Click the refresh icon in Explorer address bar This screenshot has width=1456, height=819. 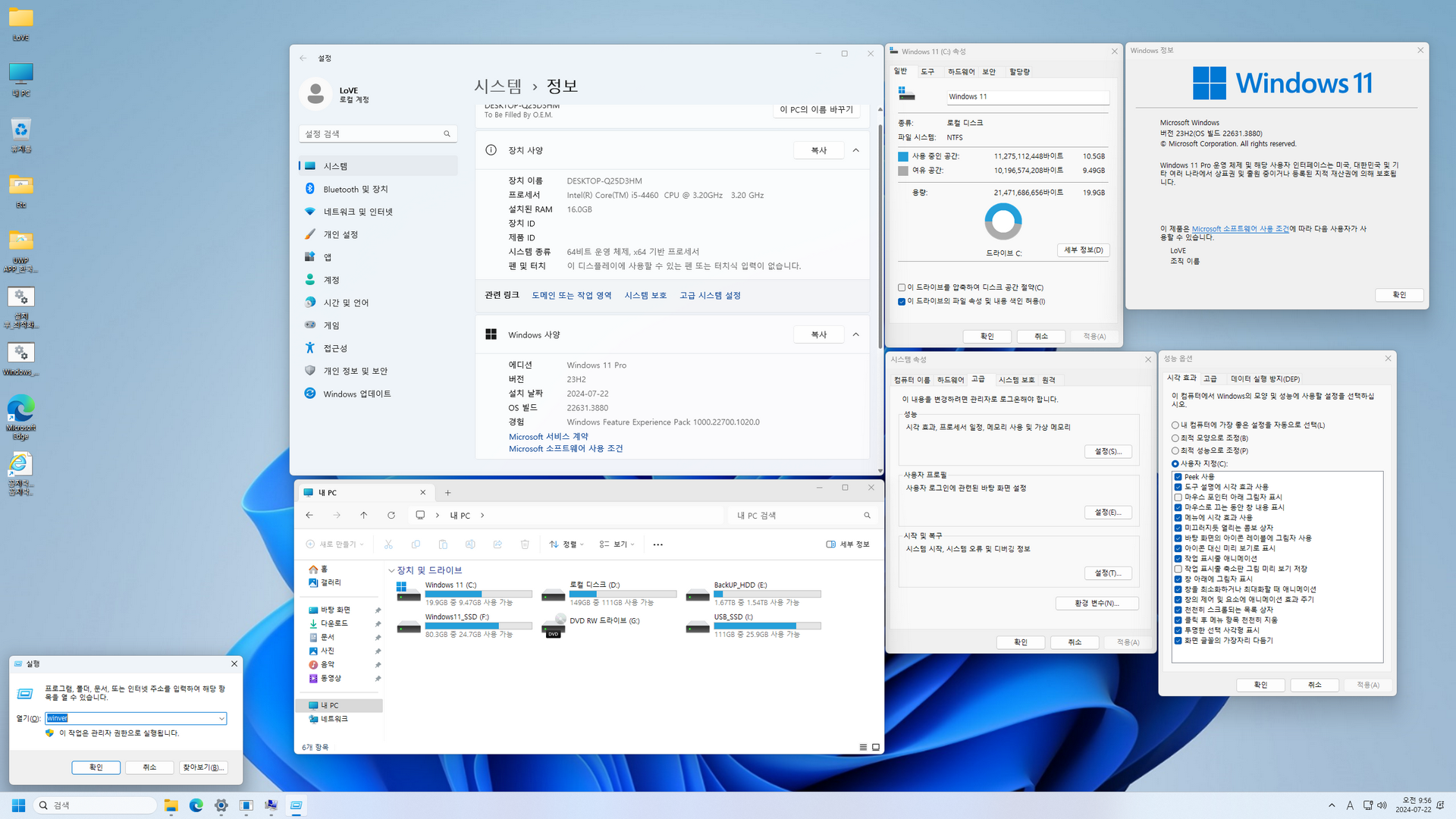(x=391, y=516)
